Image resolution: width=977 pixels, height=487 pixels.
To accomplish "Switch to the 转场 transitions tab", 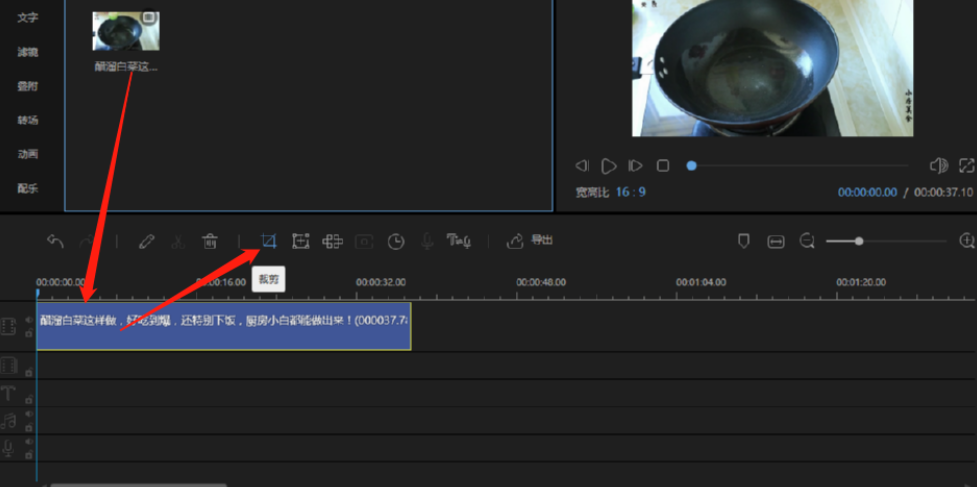I will [x=27, y=120].
